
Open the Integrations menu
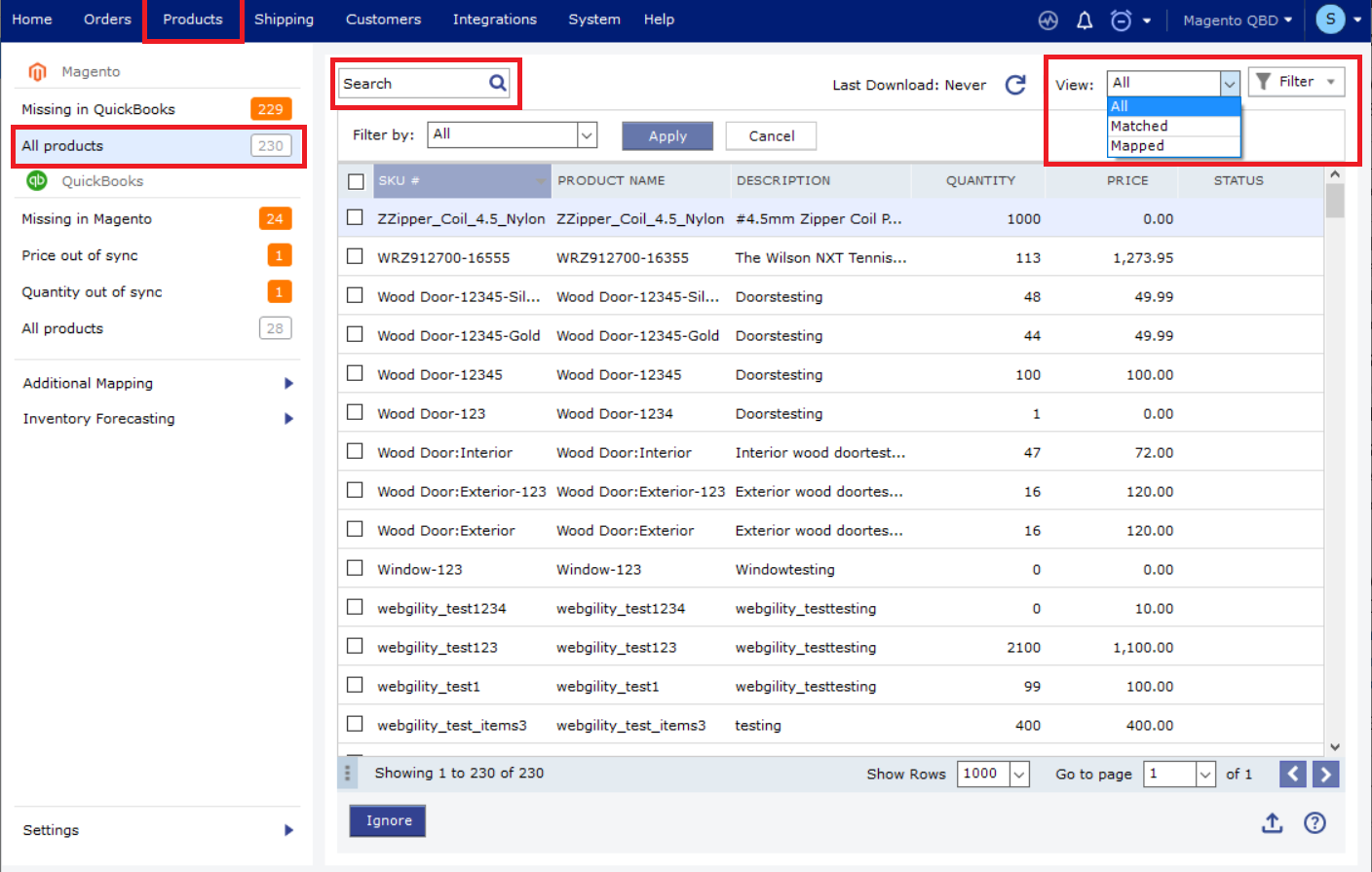click(494, 19)
